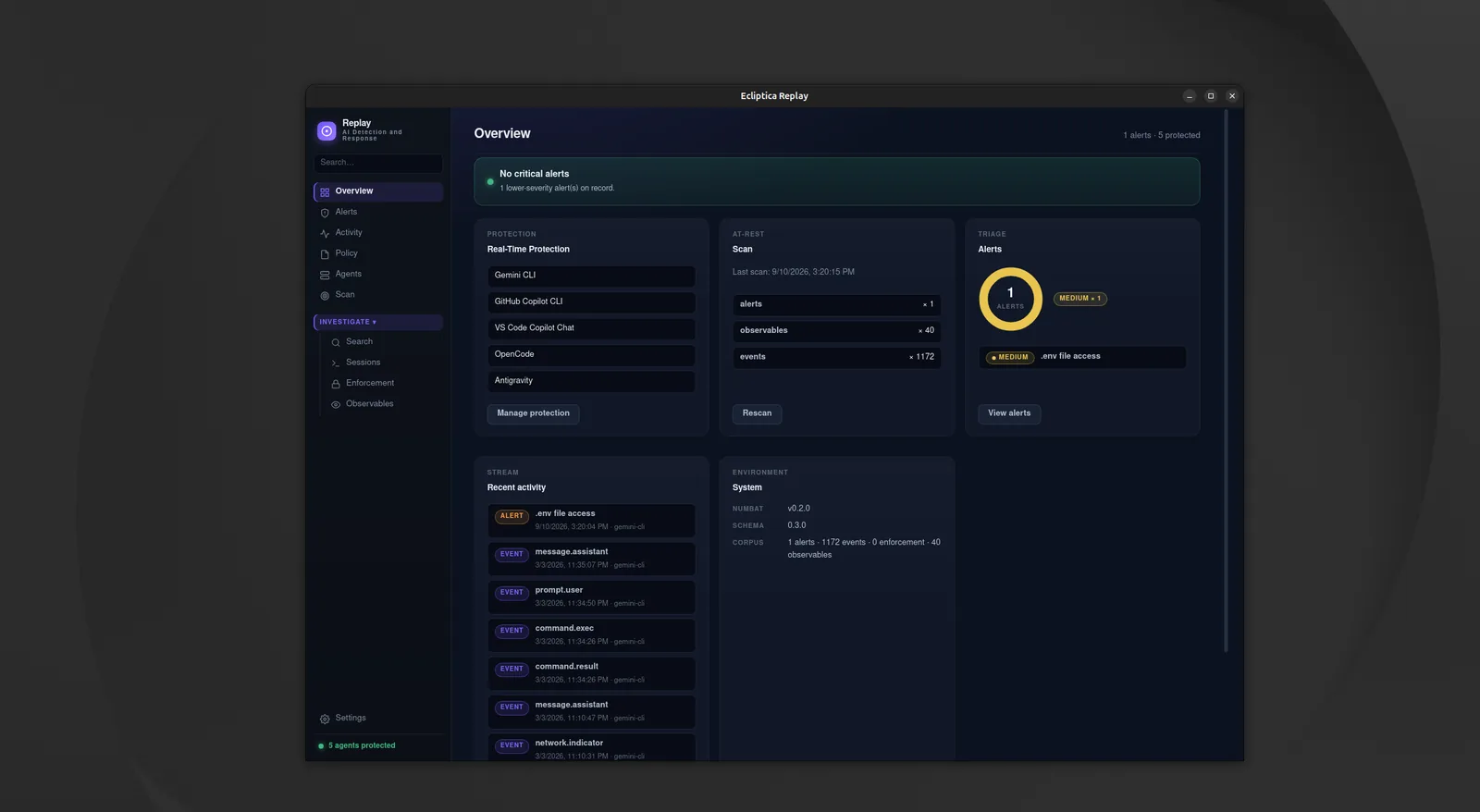1480x812 pixels.
Task: Click the events × 1172 scan row
Action: [x=837, y=357]
